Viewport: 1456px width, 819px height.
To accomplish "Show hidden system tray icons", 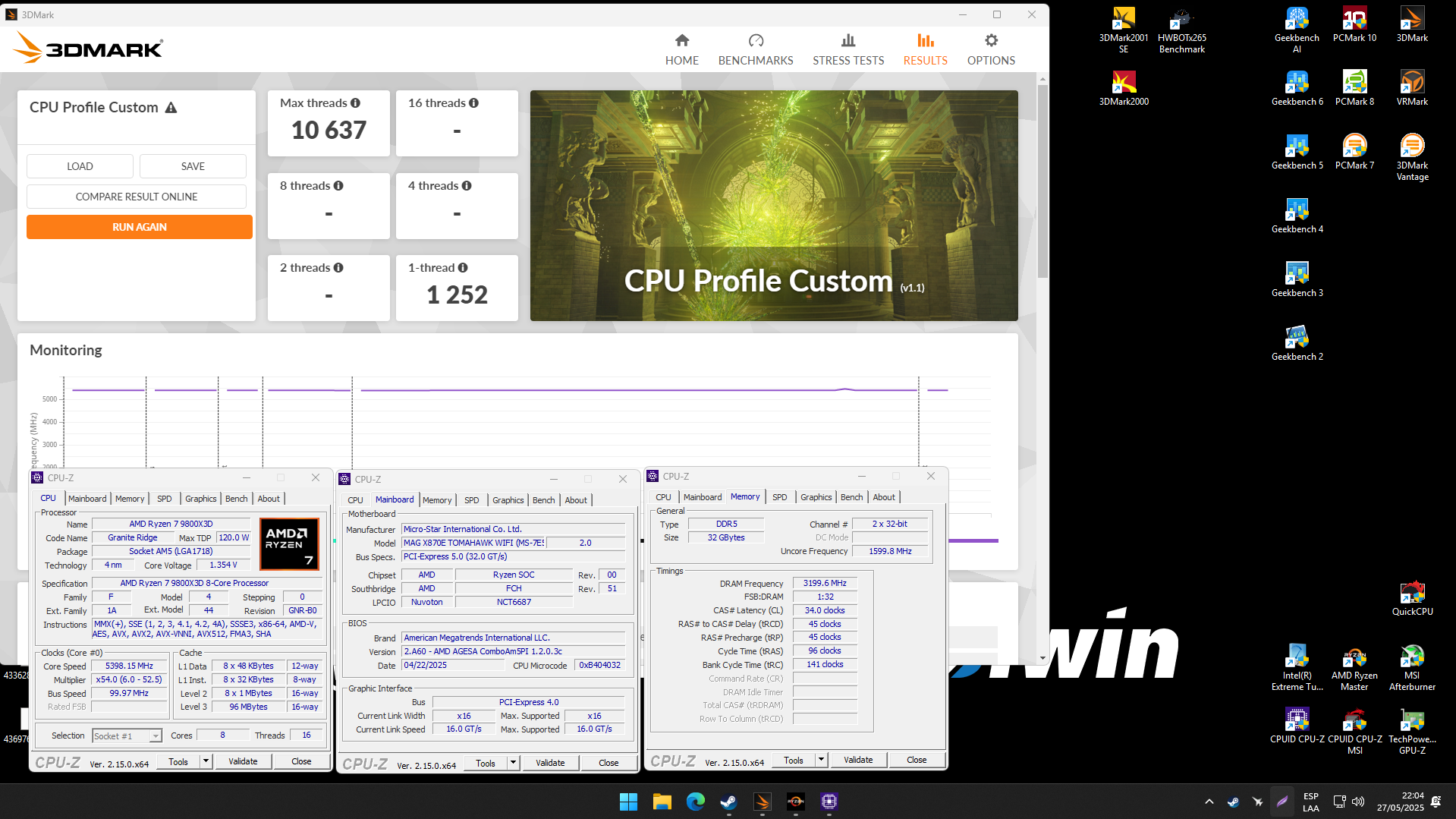I will tap(1209, 802).
